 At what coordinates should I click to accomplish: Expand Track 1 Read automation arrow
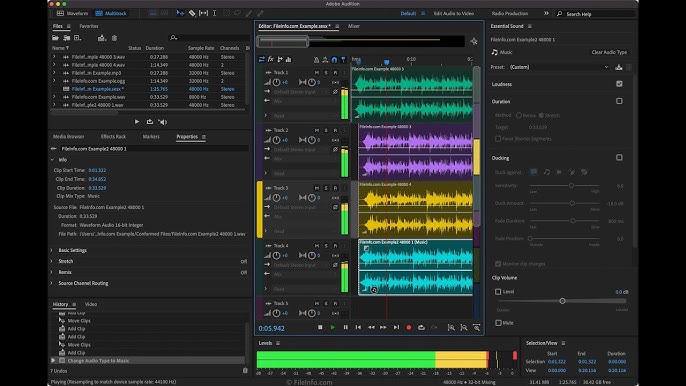point(266,116)
